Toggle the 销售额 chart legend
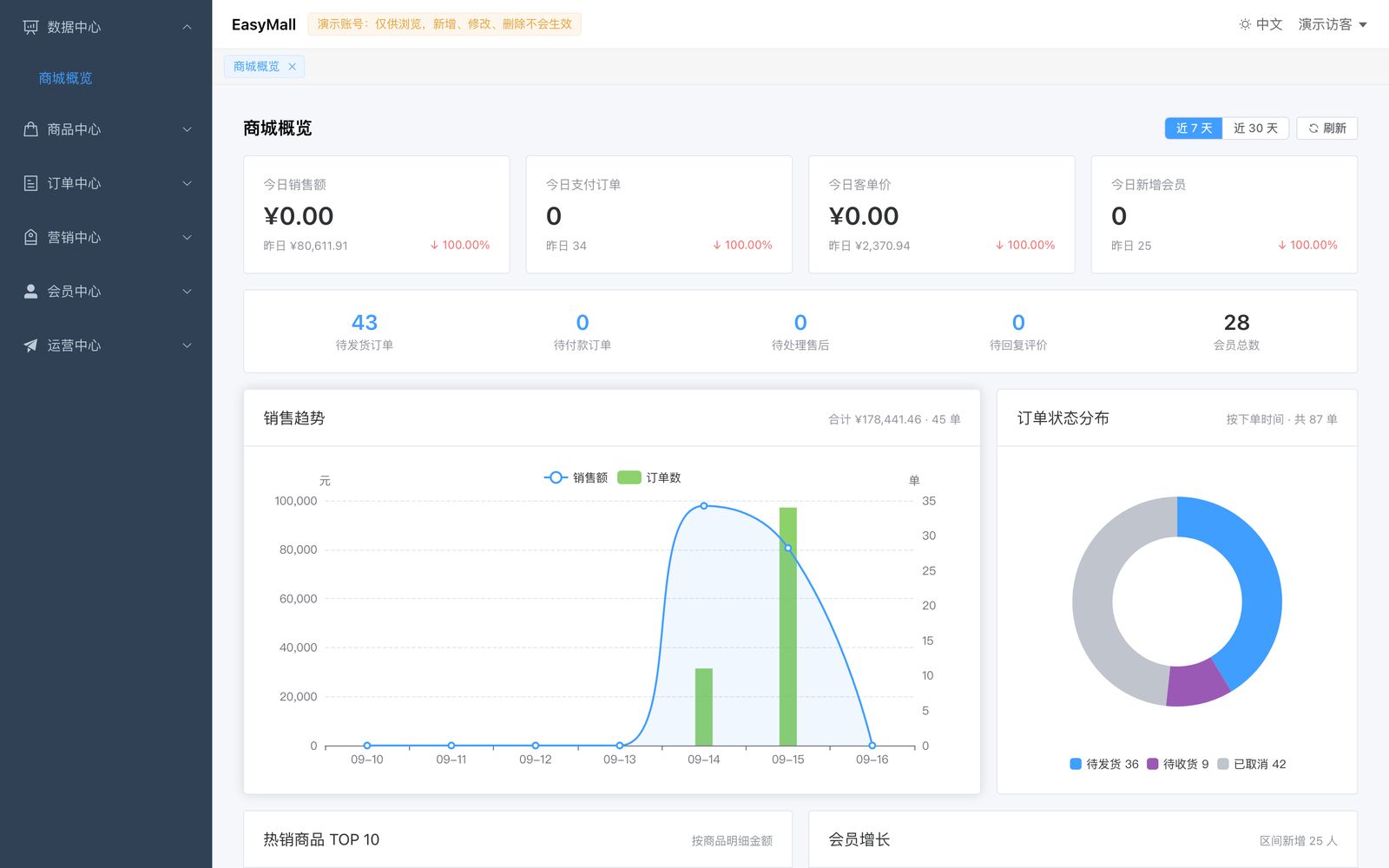Image resolution: width=1389 pixels, height=868 pixels. (x=576, y=477)
